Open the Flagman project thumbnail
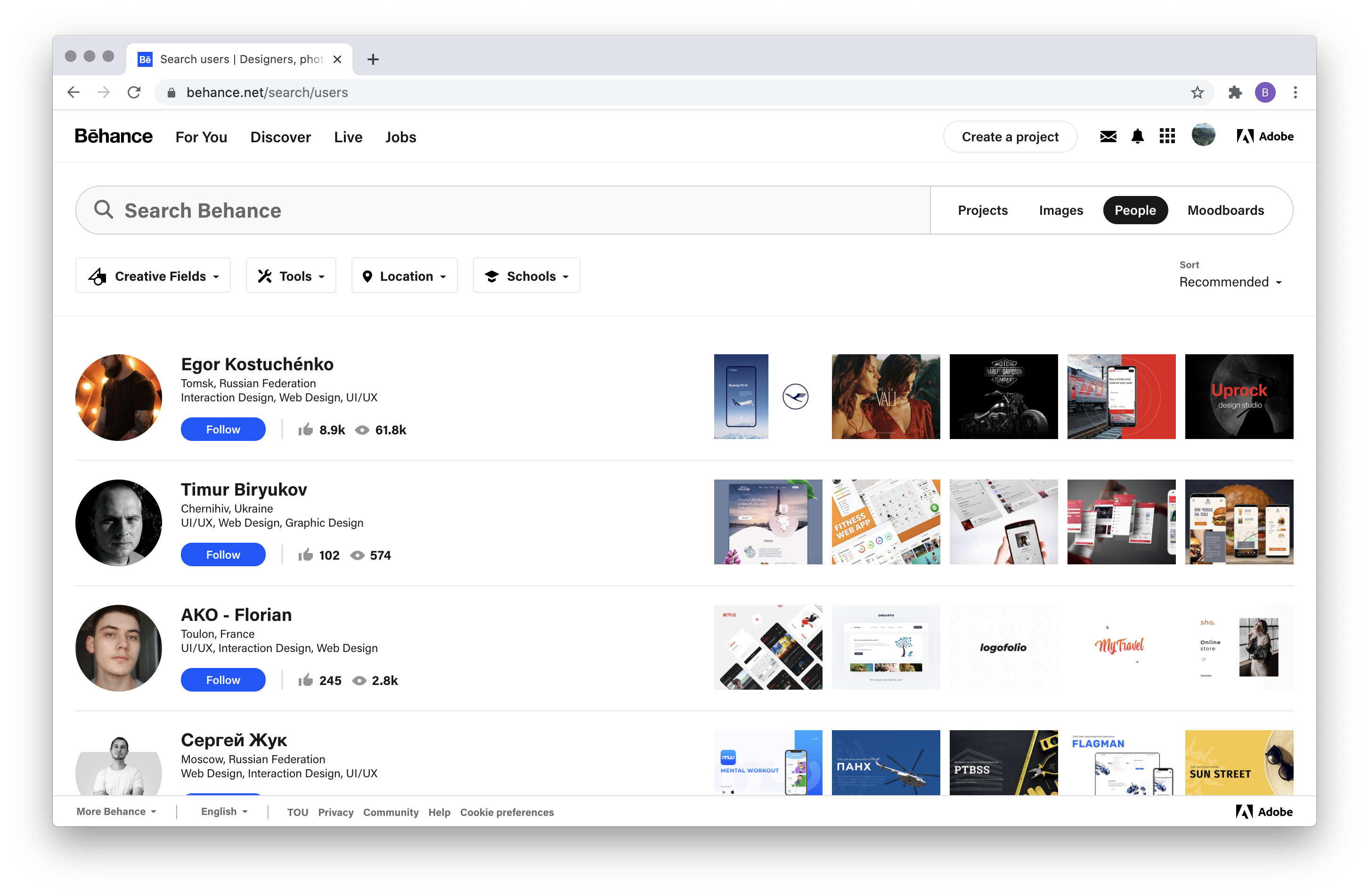The height and width of the screenshot is (896, 1369). tap(1121, 763)
